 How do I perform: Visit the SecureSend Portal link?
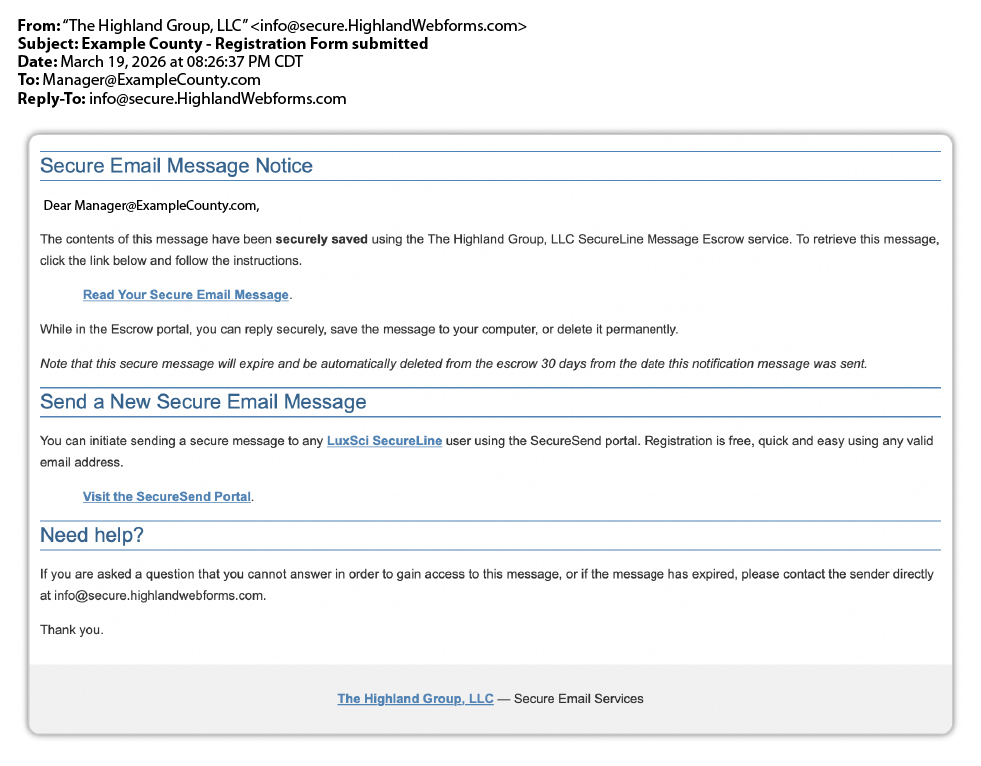coord(166,496)
